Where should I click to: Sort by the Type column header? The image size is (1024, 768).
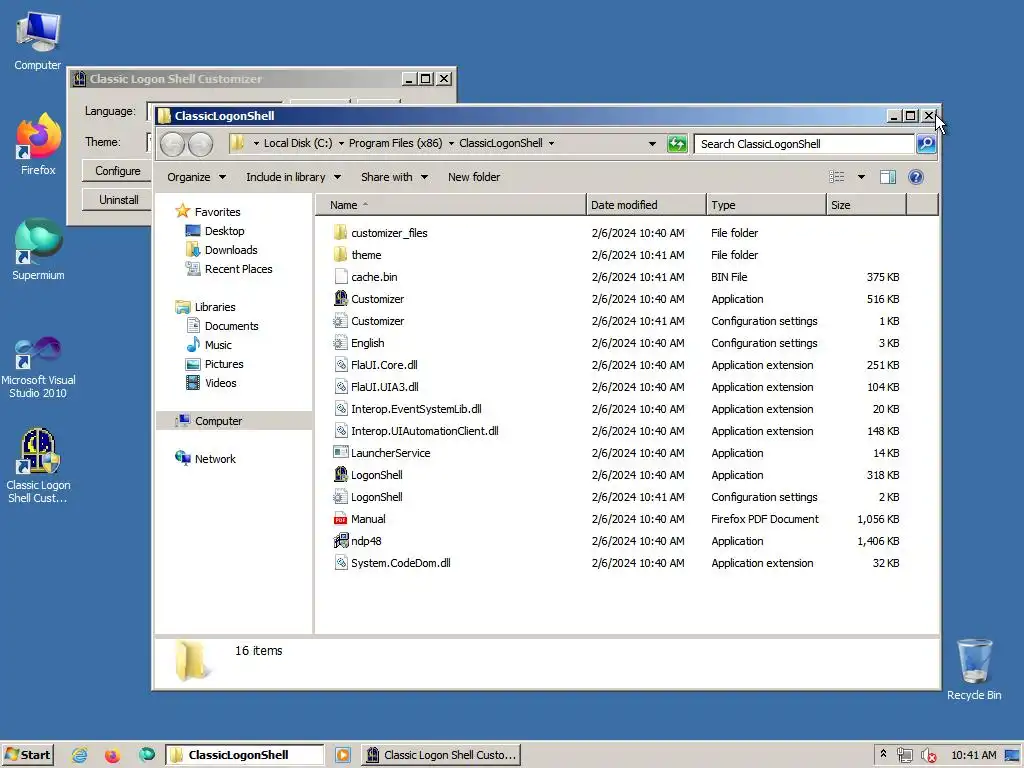pyautogui.click(x=766, y=205)
